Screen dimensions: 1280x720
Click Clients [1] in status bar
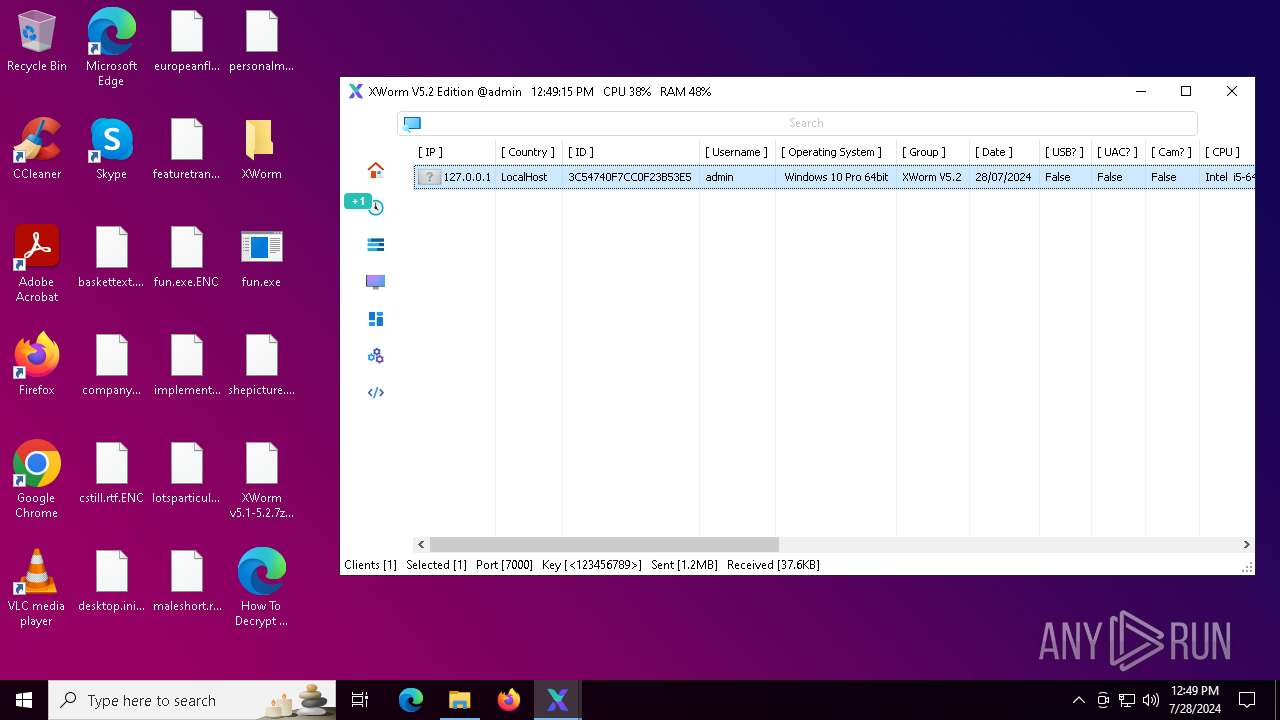click(x=370, y=565)
